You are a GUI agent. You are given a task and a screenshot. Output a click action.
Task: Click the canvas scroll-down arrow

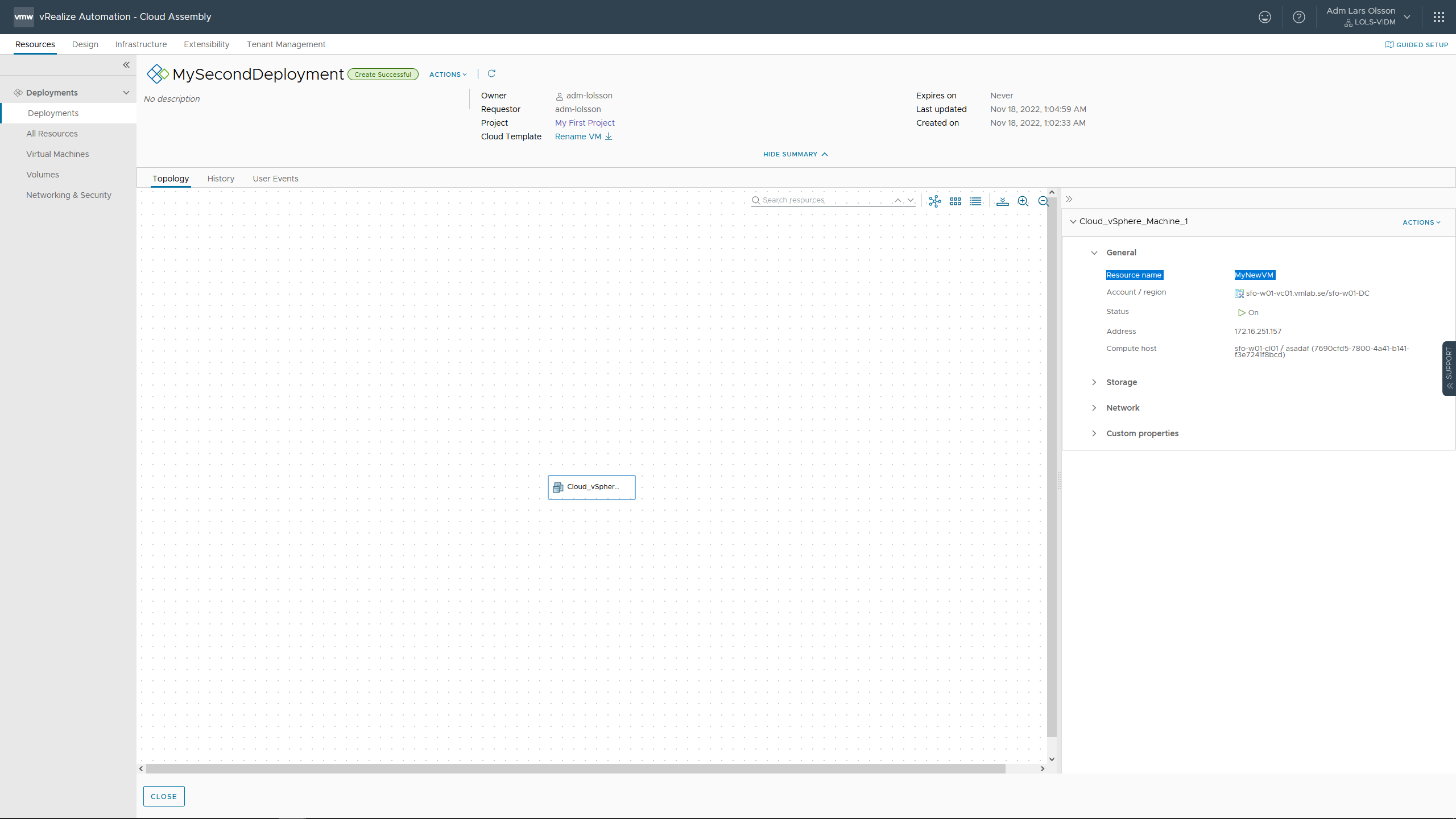1052,759
